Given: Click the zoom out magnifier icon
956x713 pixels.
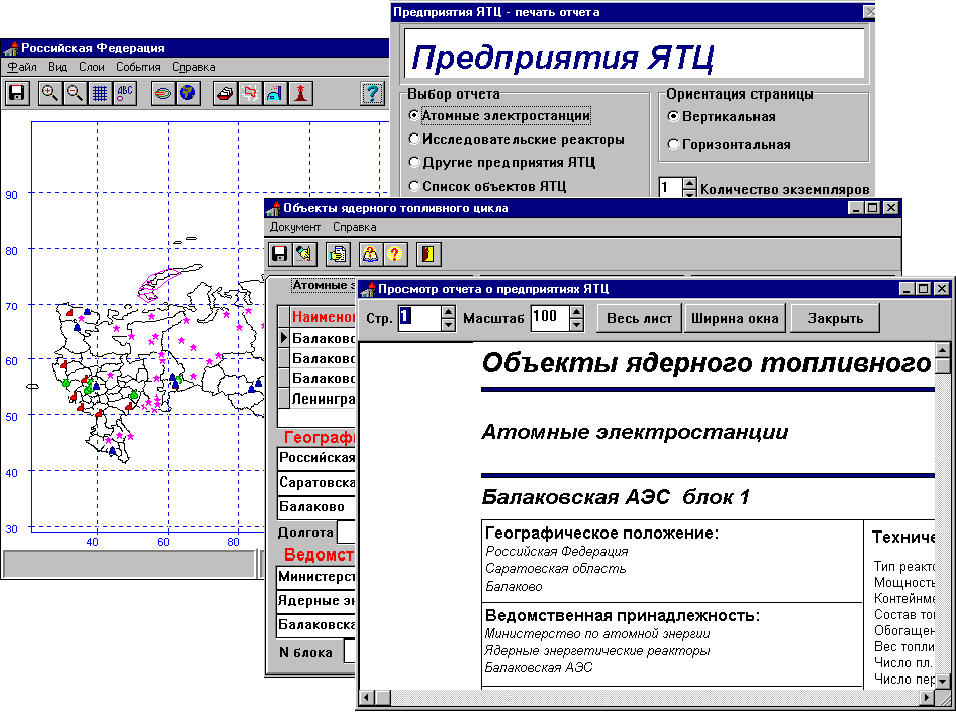Looking at the screenshot, I should (x=74, y=94).
